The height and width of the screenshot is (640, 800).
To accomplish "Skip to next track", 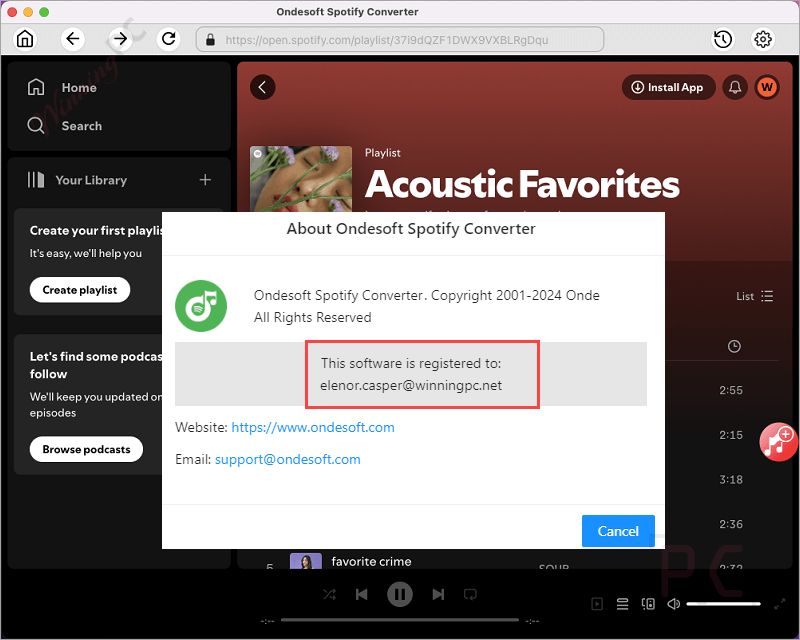I will pos(438,594).
